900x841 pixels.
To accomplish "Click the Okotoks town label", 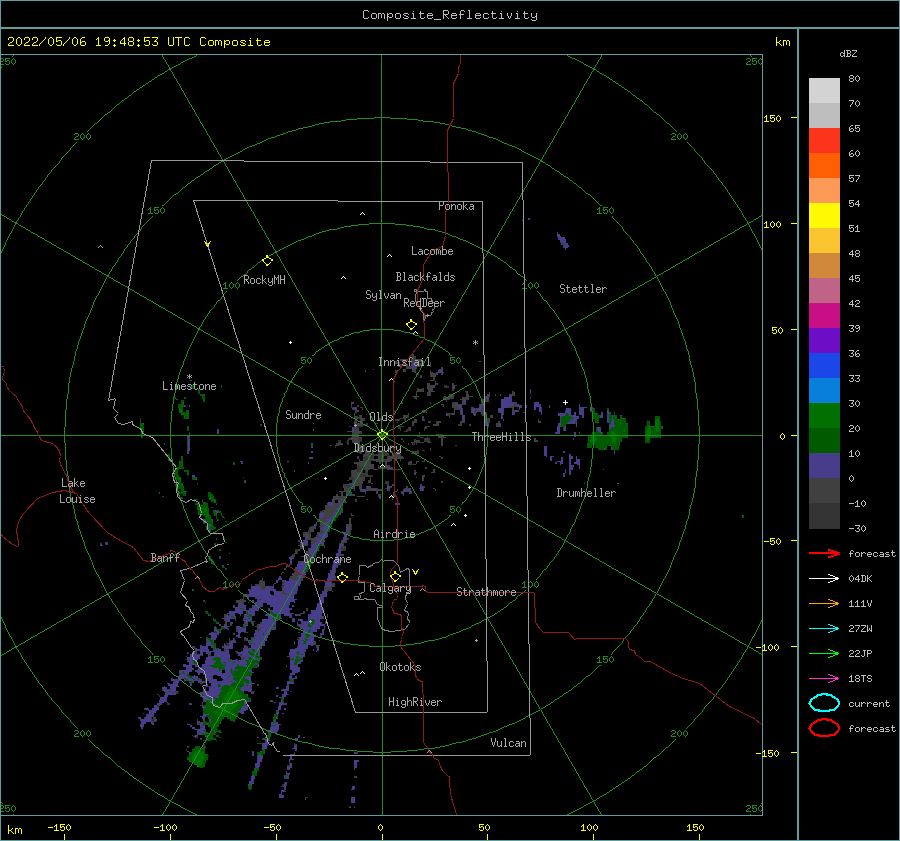I will 401,667.
